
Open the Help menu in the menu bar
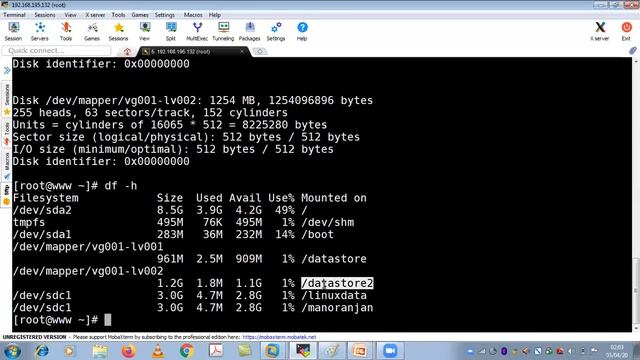click(x=215, y=15)
